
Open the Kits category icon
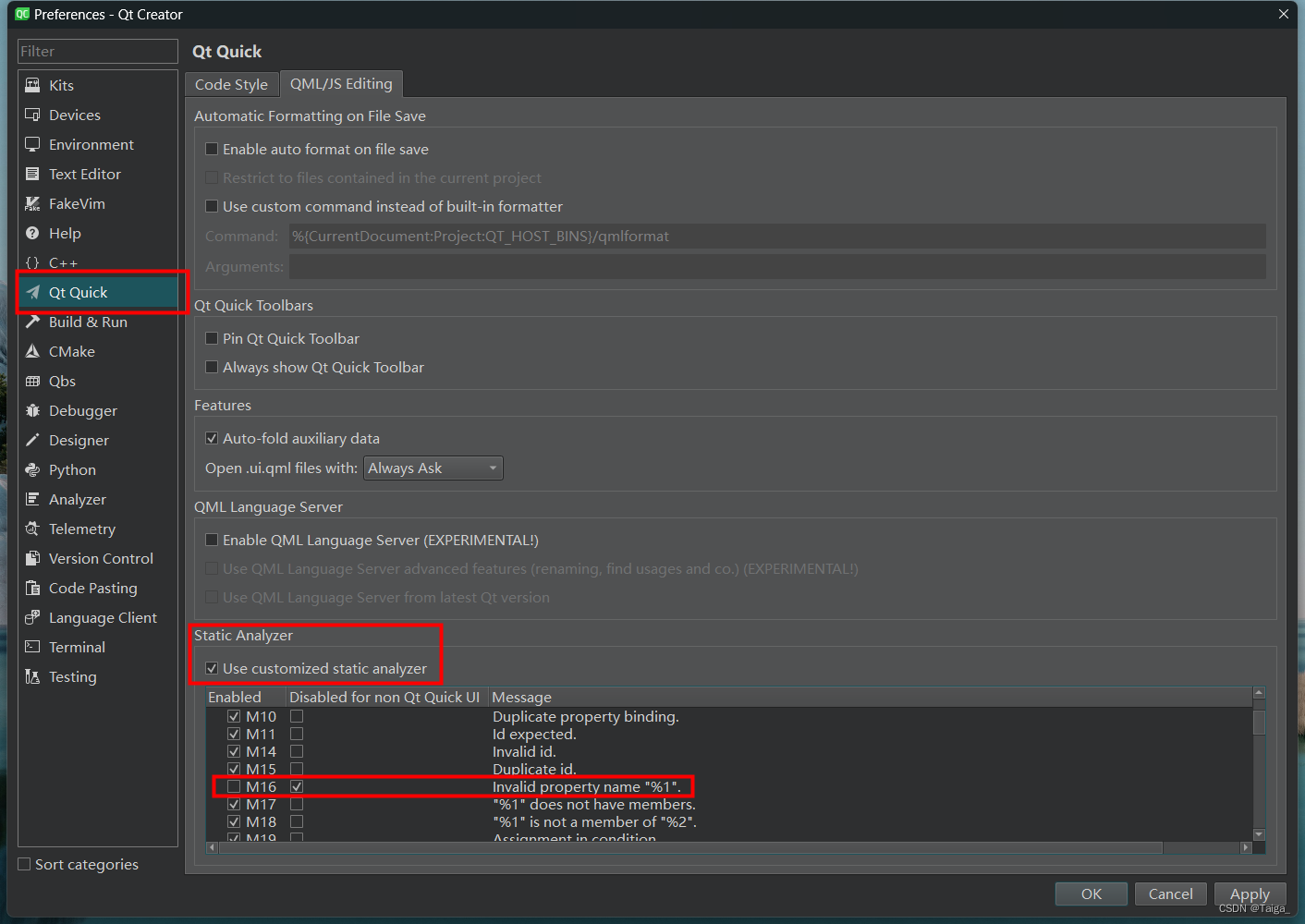point(32,85)
